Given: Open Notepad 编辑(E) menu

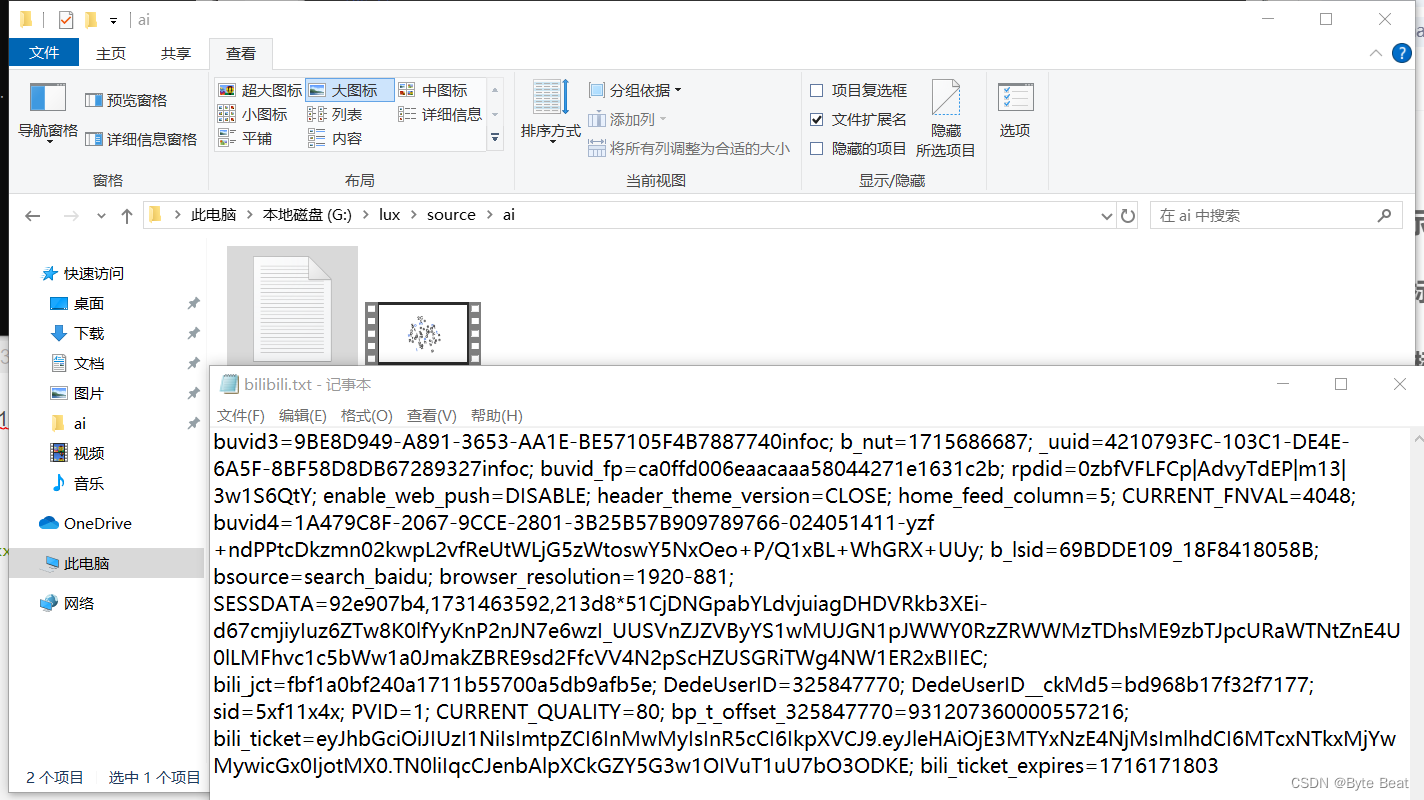Looking at the screenshot, I should pyautogui.click(x=303, y=415).
